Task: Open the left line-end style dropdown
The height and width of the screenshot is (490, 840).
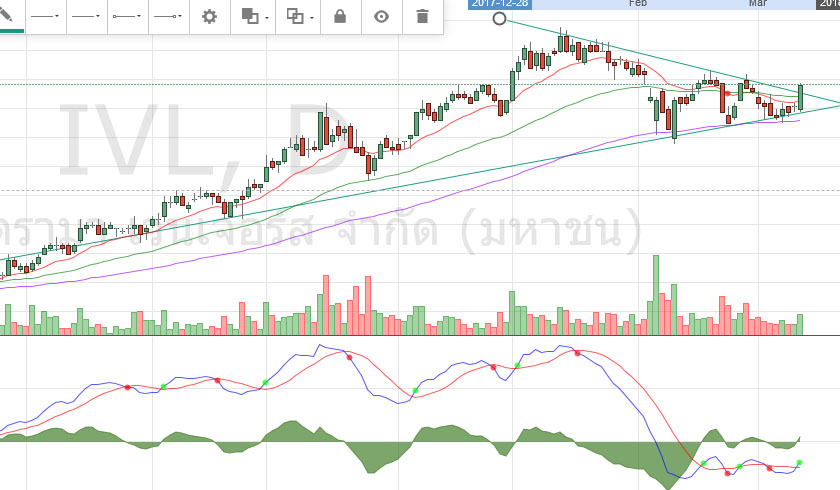Action: (128, 17)
